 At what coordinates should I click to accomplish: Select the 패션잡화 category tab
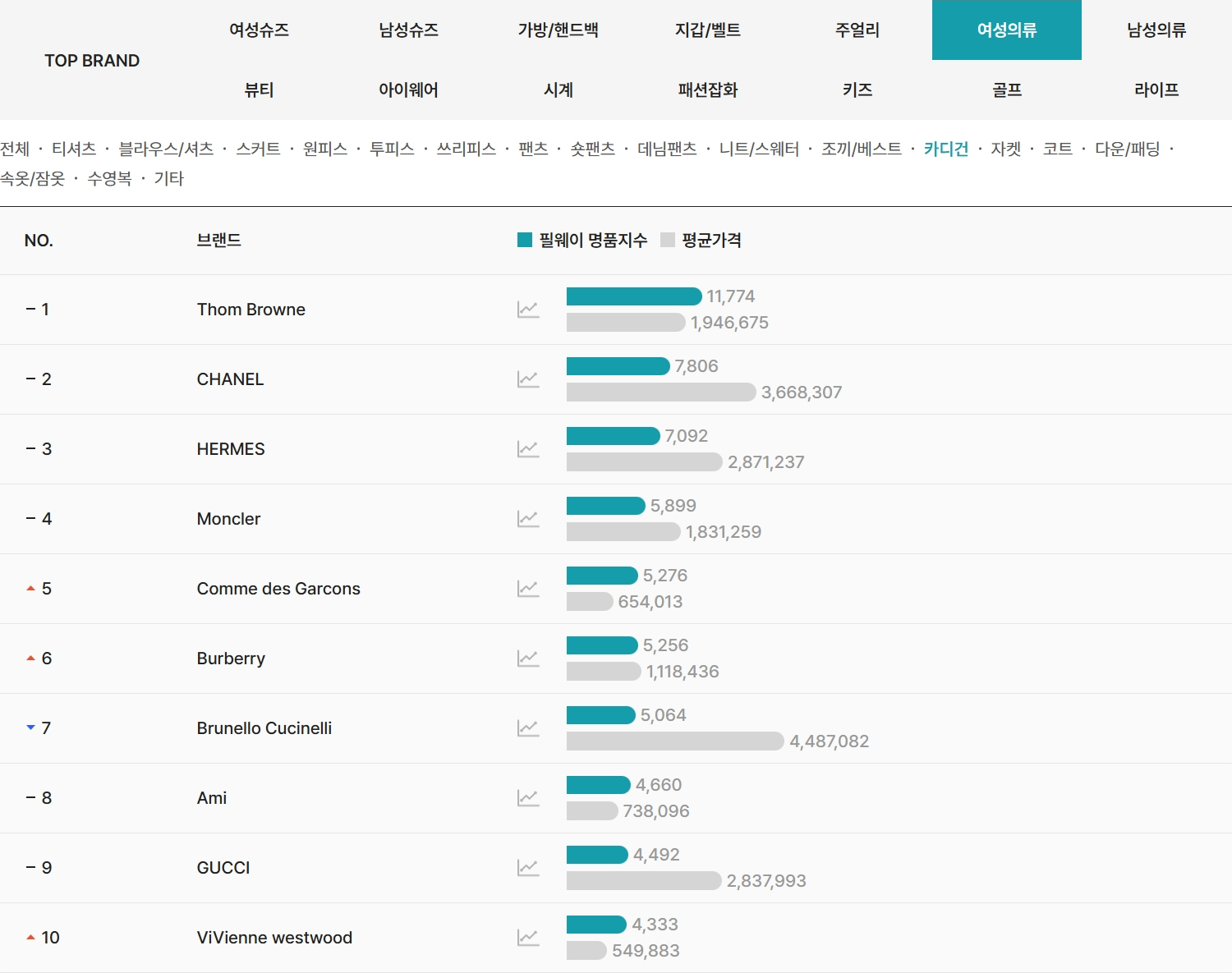[x=707, y=90]
